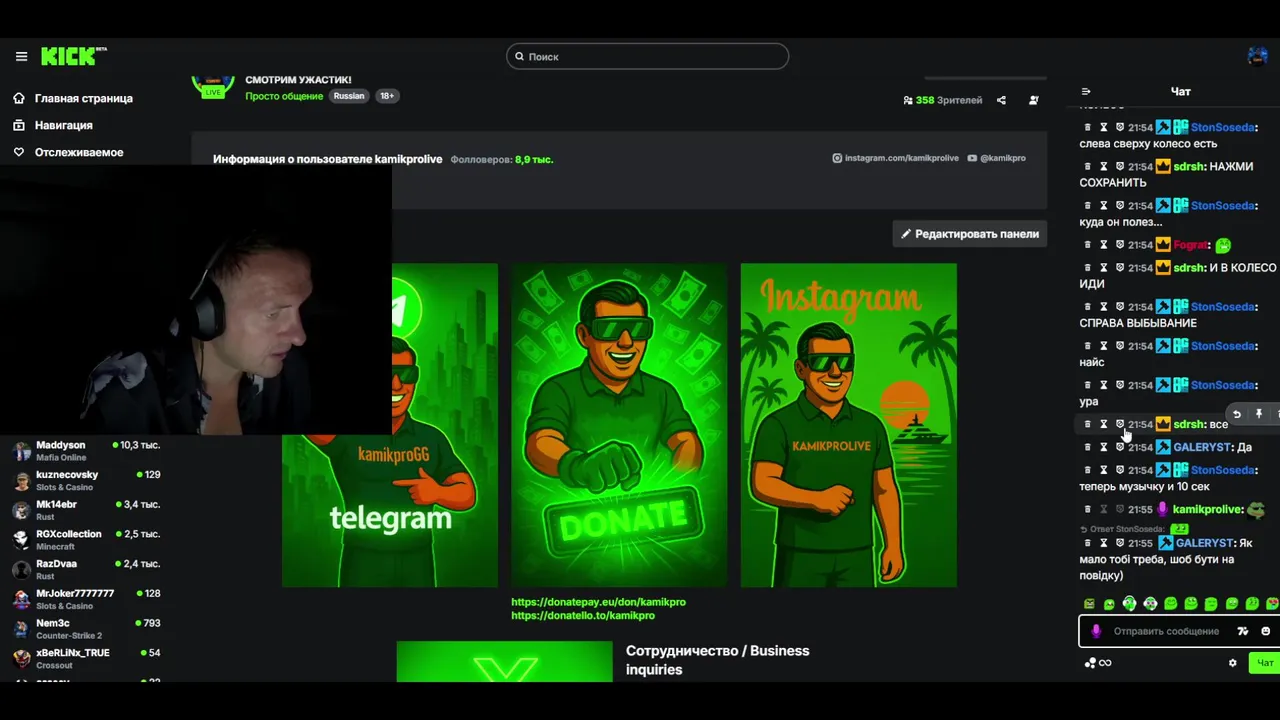
Task: Open kuznecovsky's Slots & Casino channel
Action: tap(85, 480)
